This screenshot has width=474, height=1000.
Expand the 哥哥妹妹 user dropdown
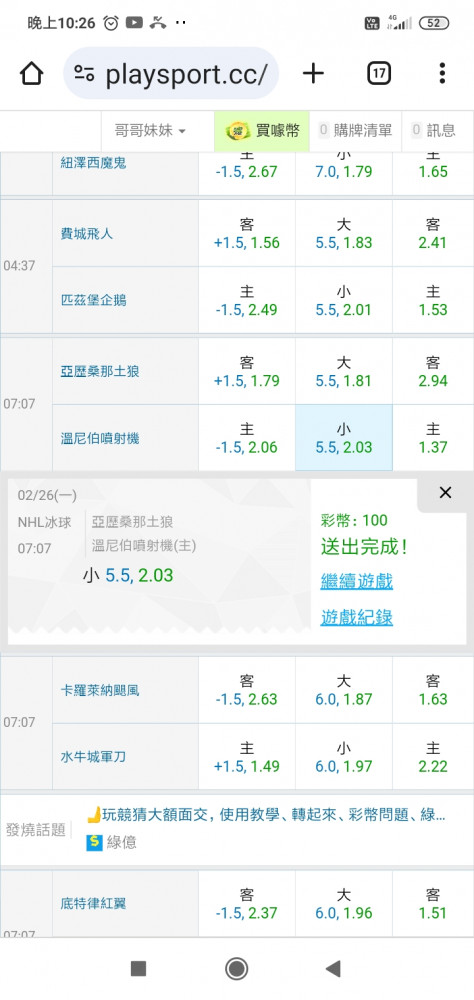[151, 131]
